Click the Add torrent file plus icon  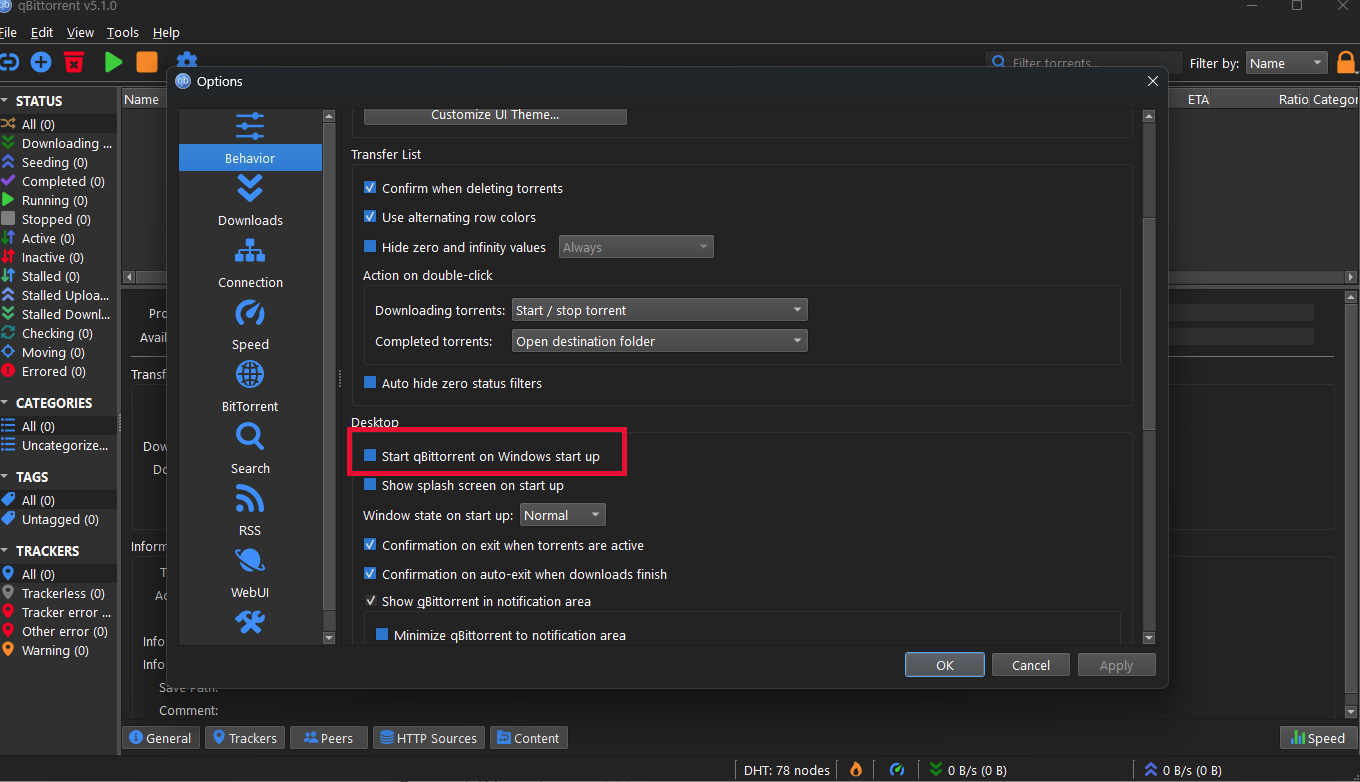click(x=41, y=62)
